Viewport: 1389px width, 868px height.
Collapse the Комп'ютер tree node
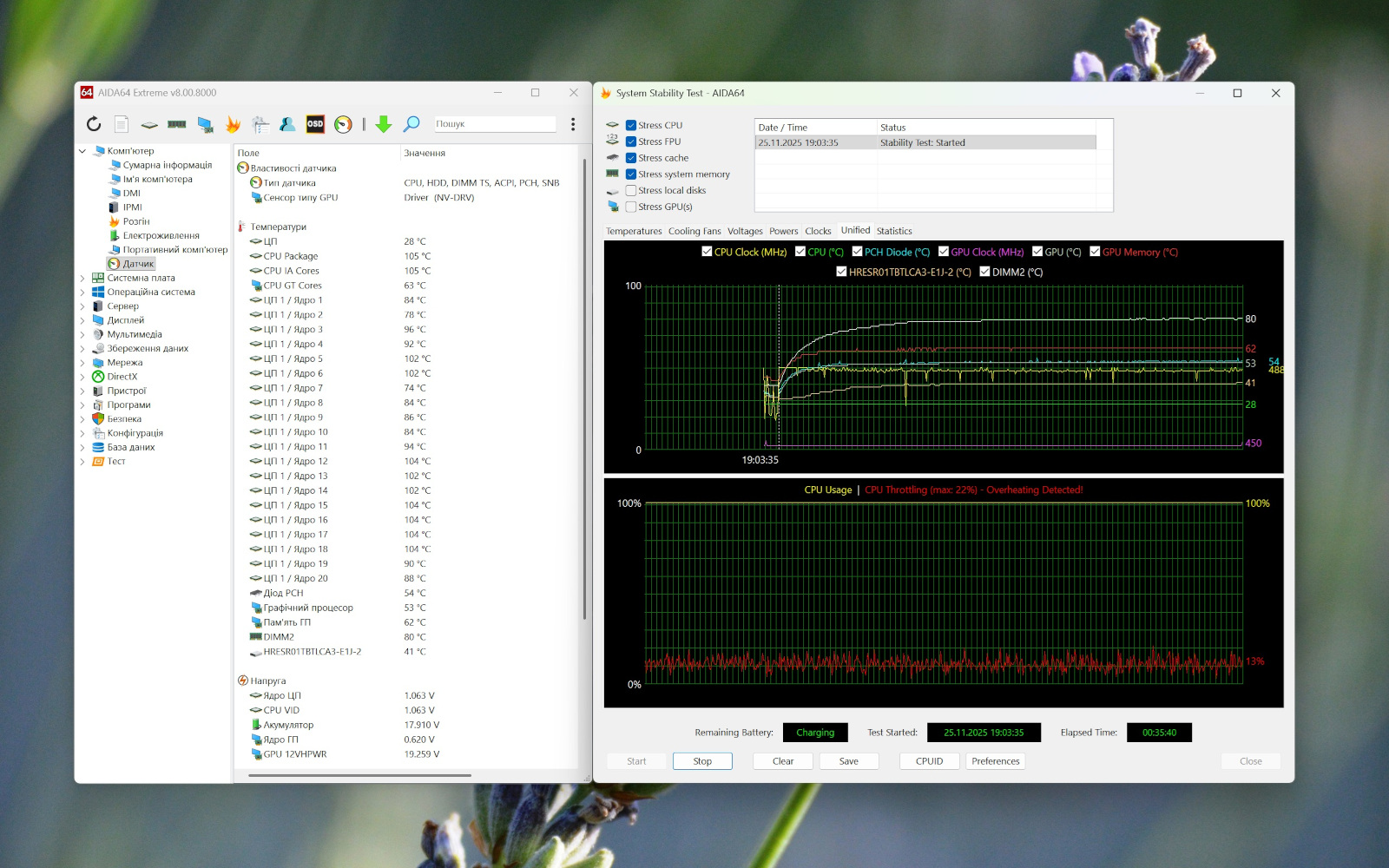pyautogui.click(x=82, y=151)
